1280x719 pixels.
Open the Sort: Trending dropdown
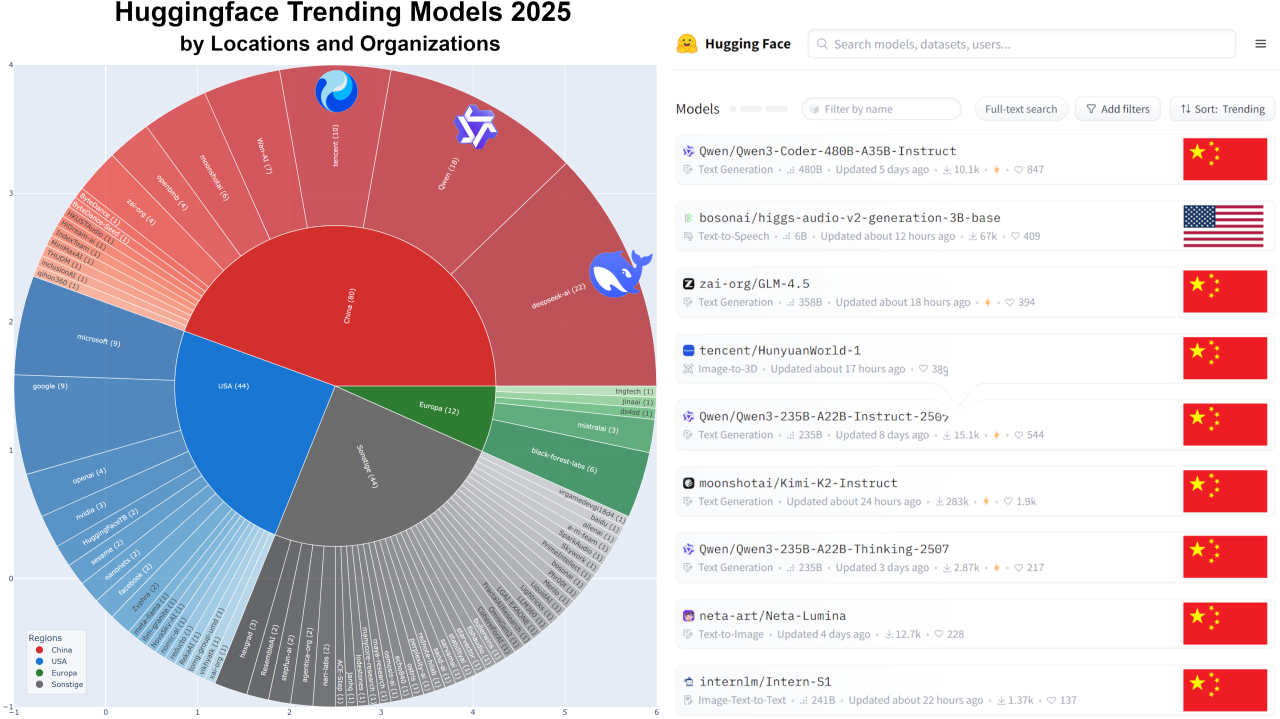tap(1221, 109)
